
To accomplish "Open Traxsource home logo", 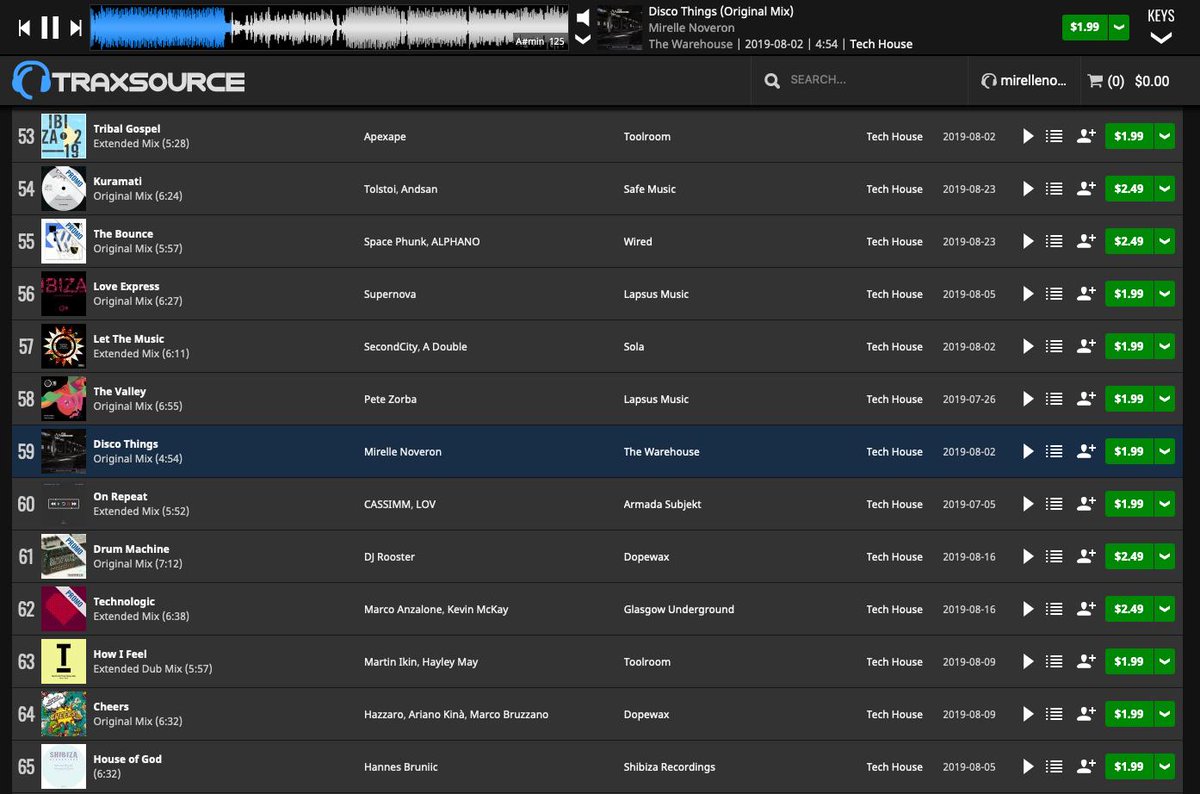I will [x=128, y=80].
